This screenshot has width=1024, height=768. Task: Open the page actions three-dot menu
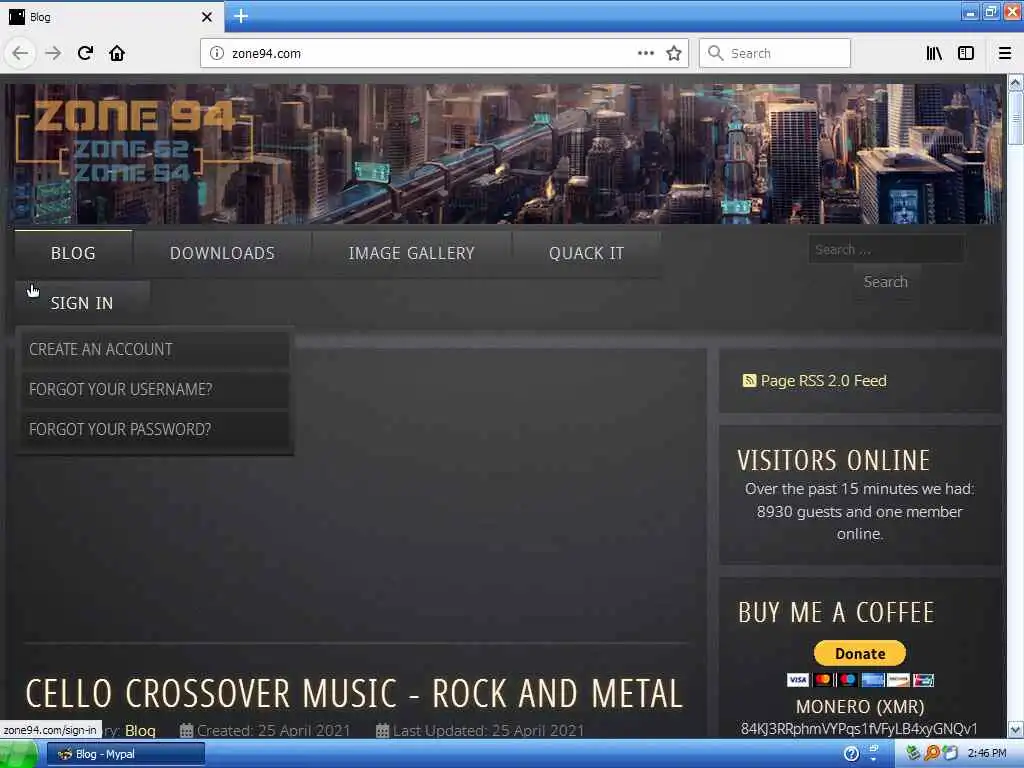(645, 53)
